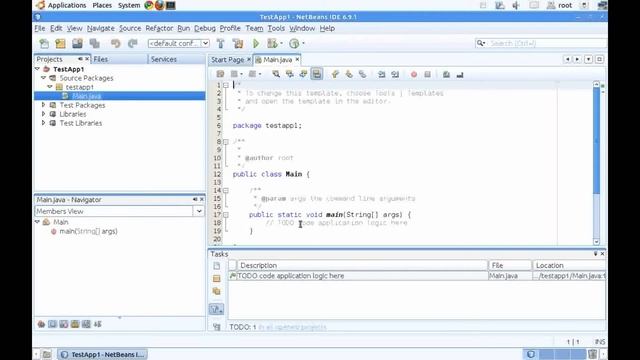Click the Save All toolbar icon
Image resolution: width=640 pixels, height=360 pixels.
95,43
